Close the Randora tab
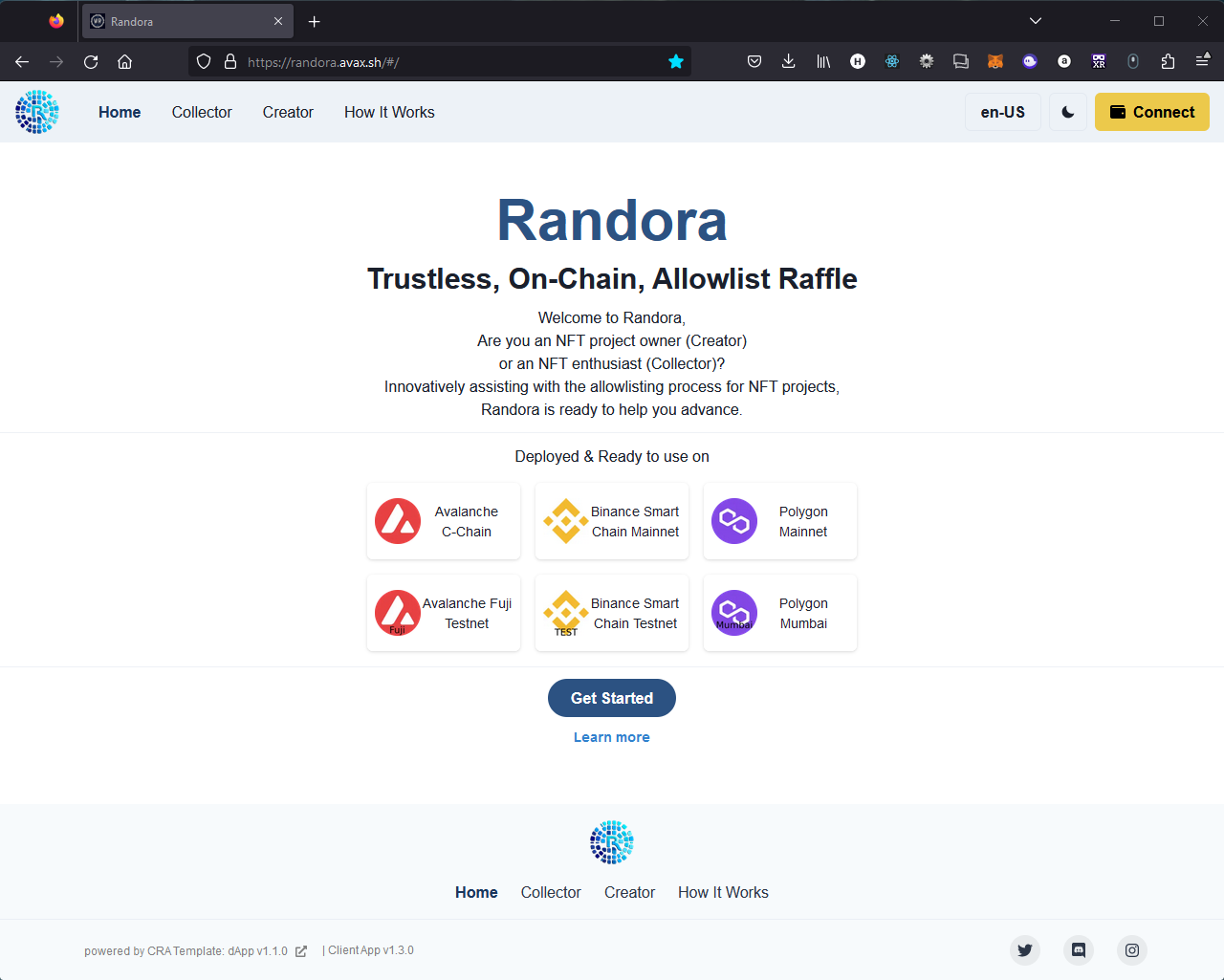Image resolution: width=1224 pixels, height=980 pixels. click(278, 21)
